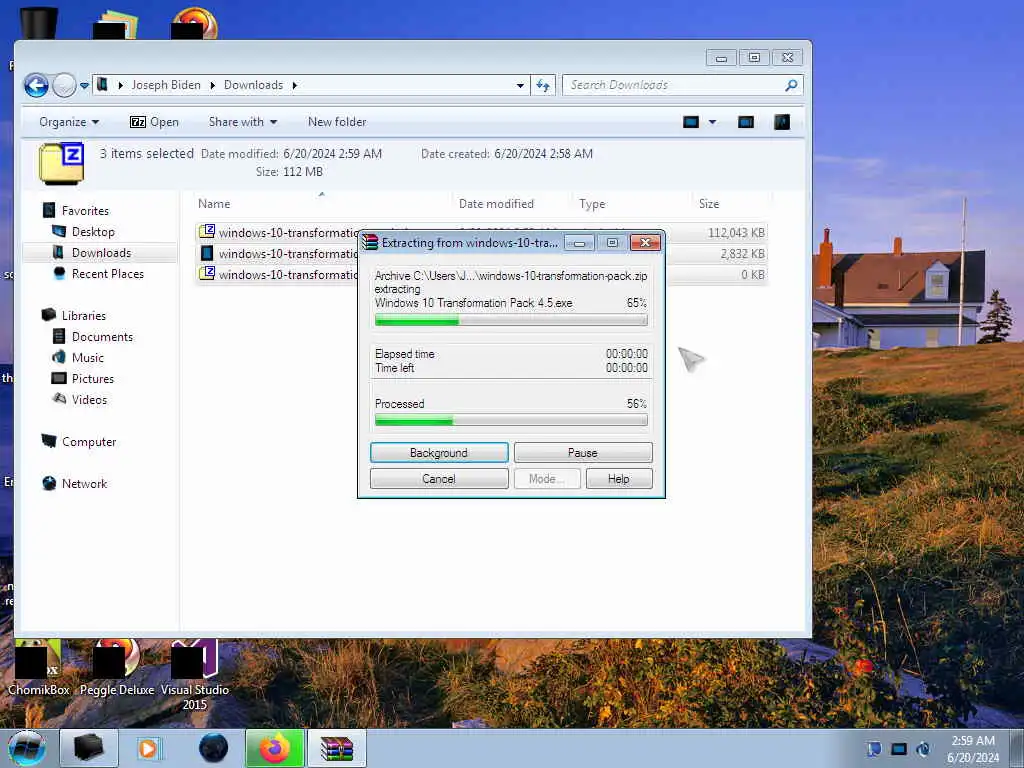Click the Explorer help icon
The width and height of the screenshot is (1024, 768).
point(782,122)
